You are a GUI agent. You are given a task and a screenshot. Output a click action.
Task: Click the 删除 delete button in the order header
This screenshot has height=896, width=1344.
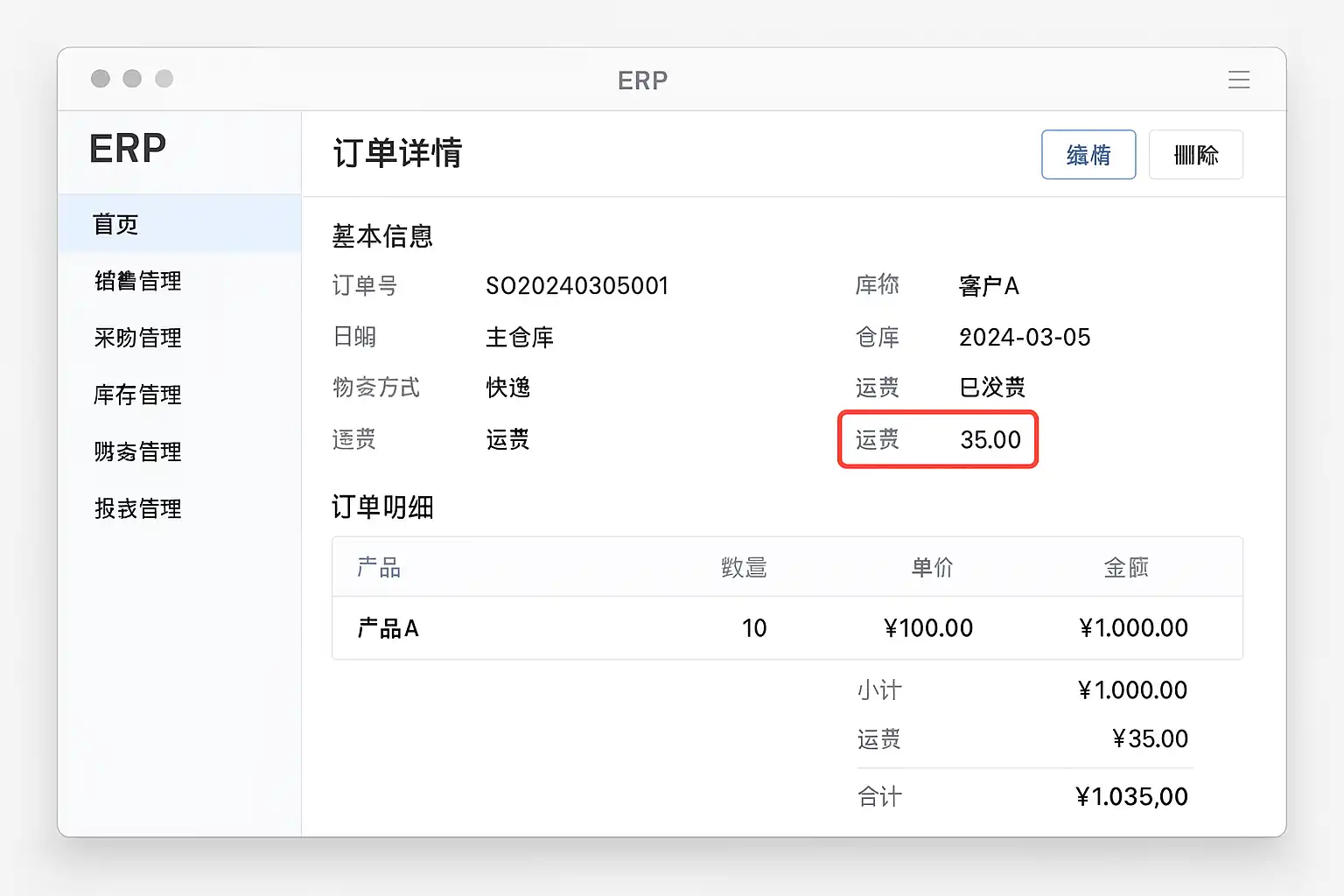tap(1196, 155)
